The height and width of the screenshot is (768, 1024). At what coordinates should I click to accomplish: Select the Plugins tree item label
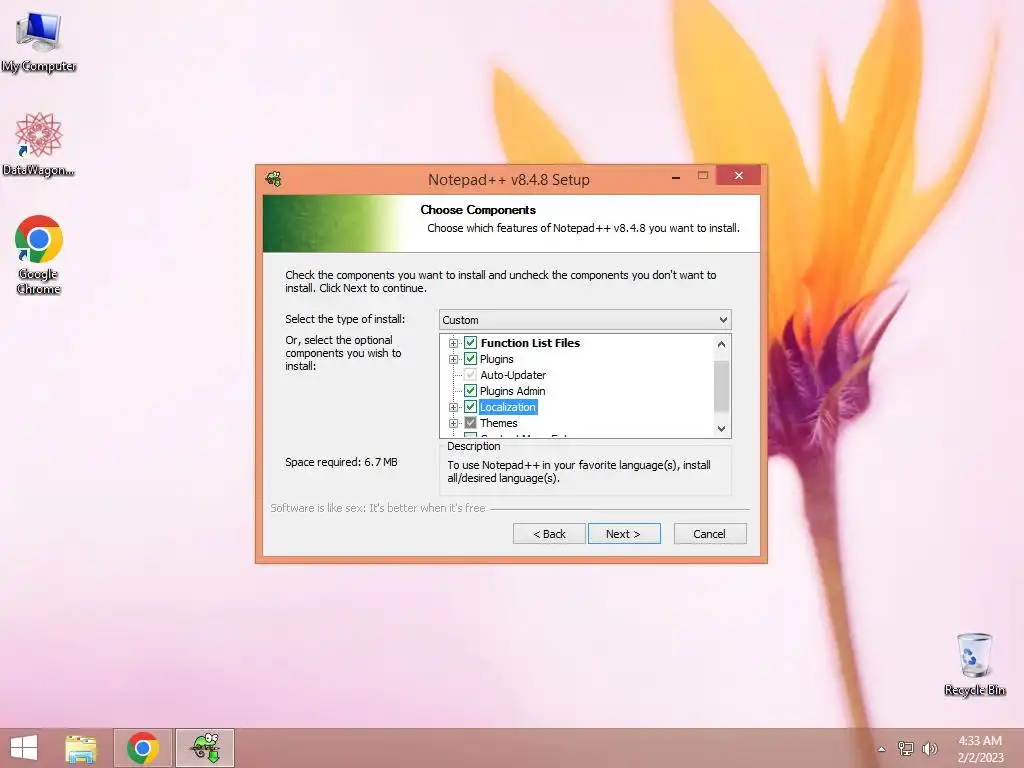point(496,359)
